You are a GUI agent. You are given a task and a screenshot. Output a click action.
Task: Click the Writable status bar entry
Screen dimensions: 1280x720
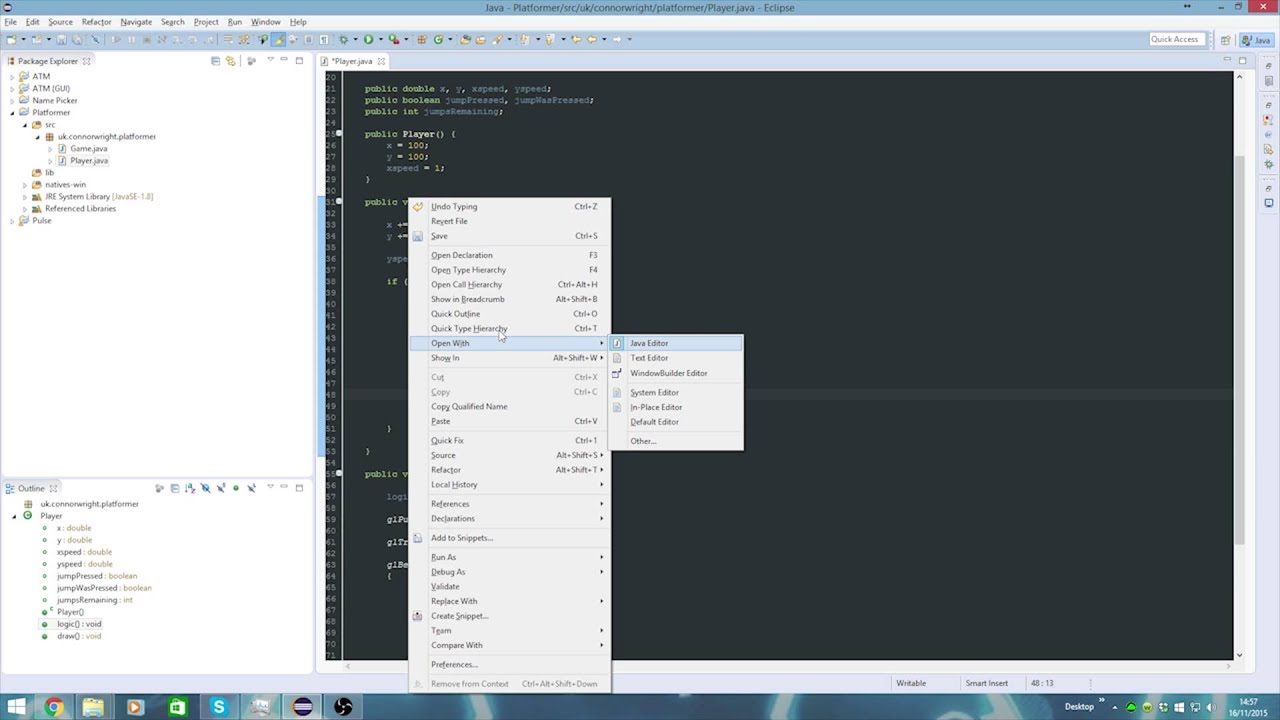[911, 683]
